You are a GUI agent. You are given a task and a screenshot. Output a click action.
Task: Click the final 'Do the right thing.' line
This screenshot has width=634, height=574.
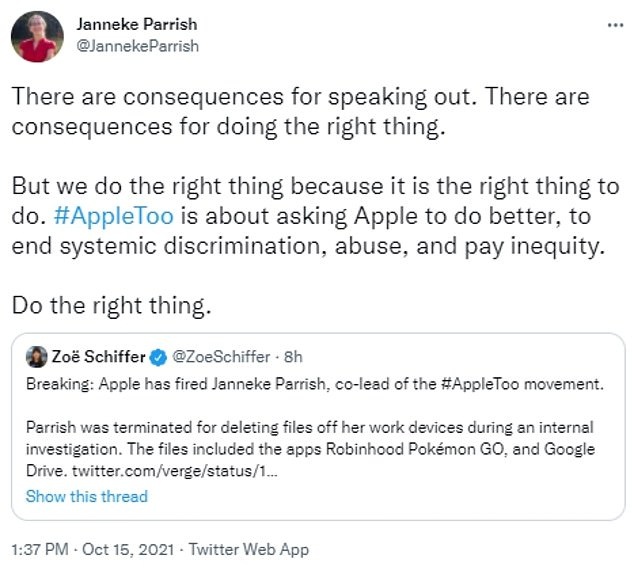pyautogui.click(x=112, y=307)
